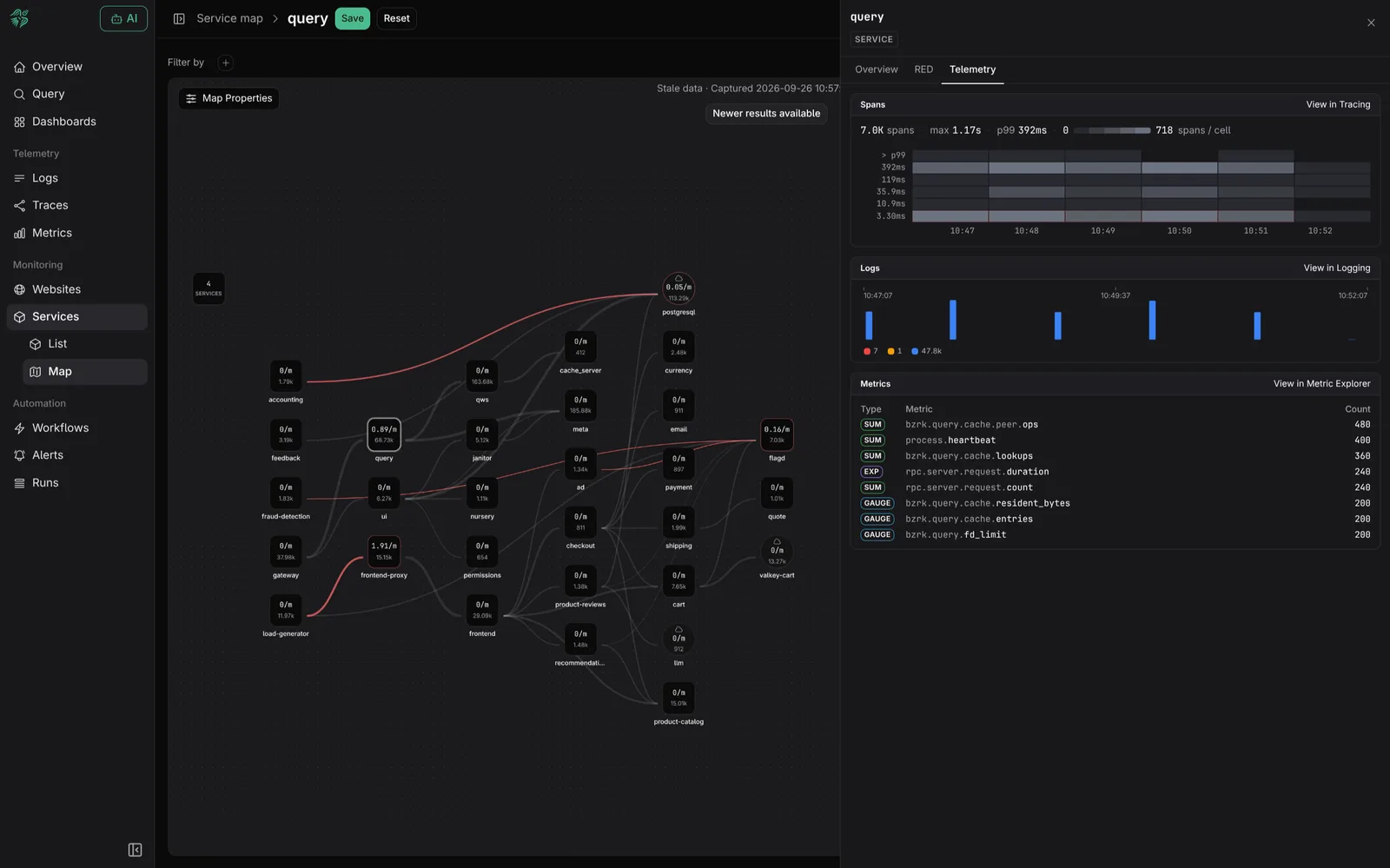Close the query details panel

(1371, 23)
